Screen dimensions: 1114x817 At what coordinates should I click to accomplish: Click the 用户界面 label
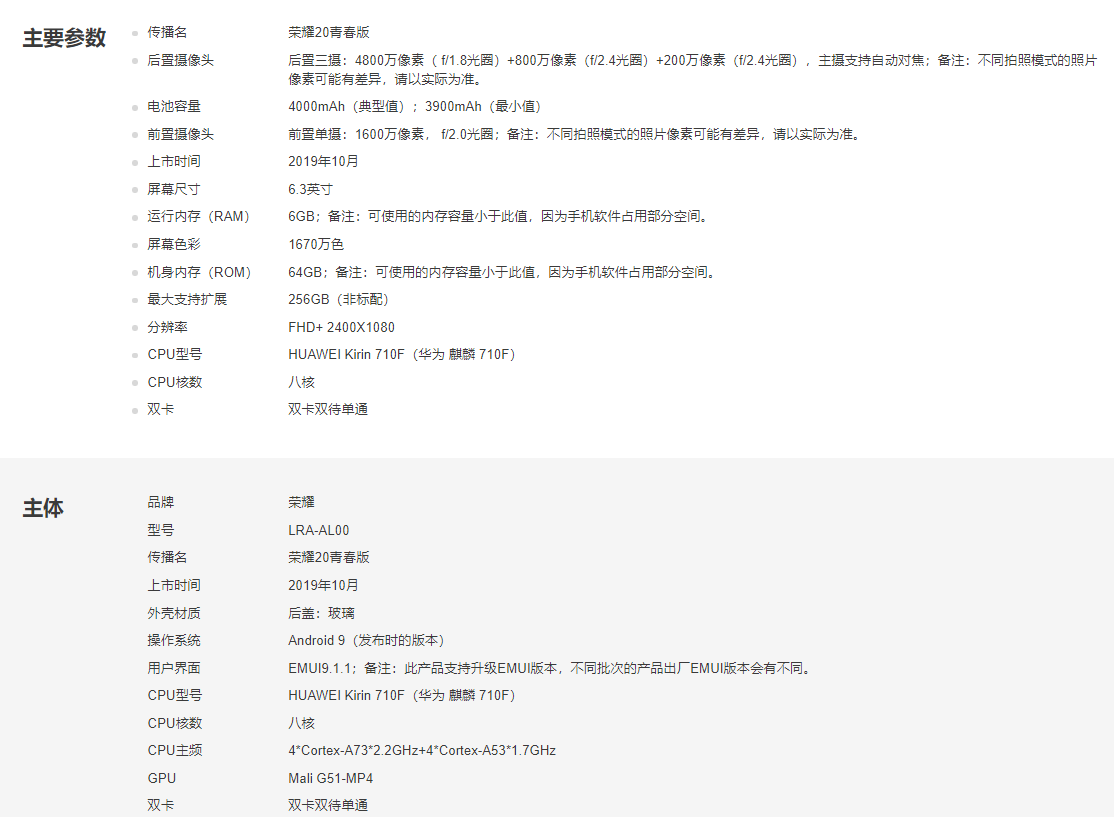tap(174, 668)
